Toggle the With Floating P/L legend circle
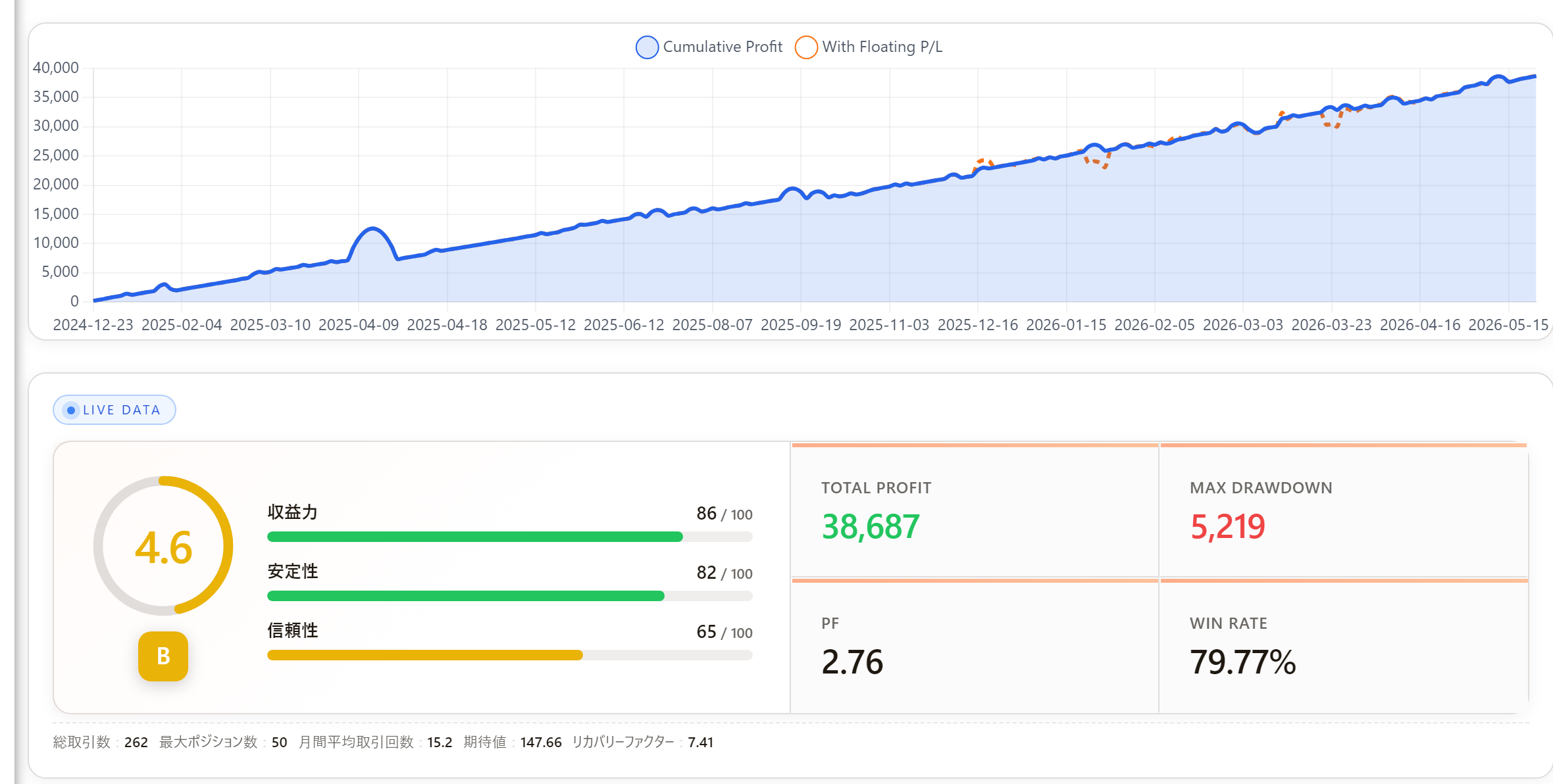The image size is (1553, 784). click(806, 47)
